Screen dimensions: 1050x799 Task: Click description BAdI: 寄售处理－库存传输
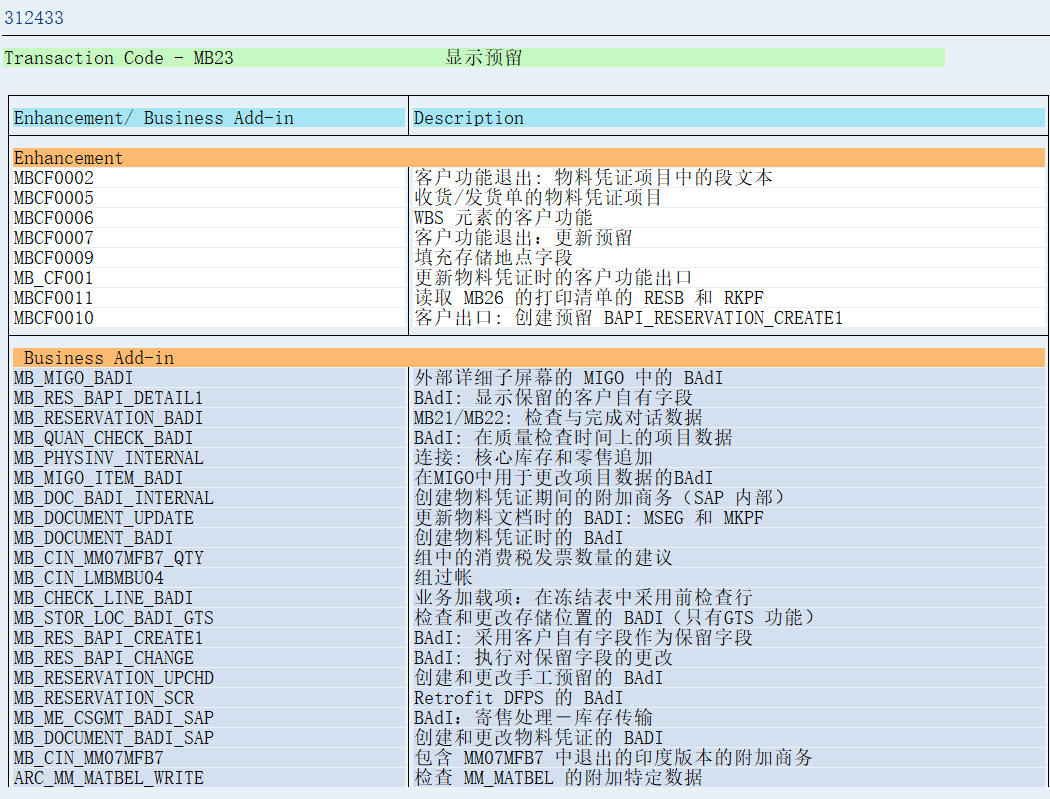click(533, 718)
